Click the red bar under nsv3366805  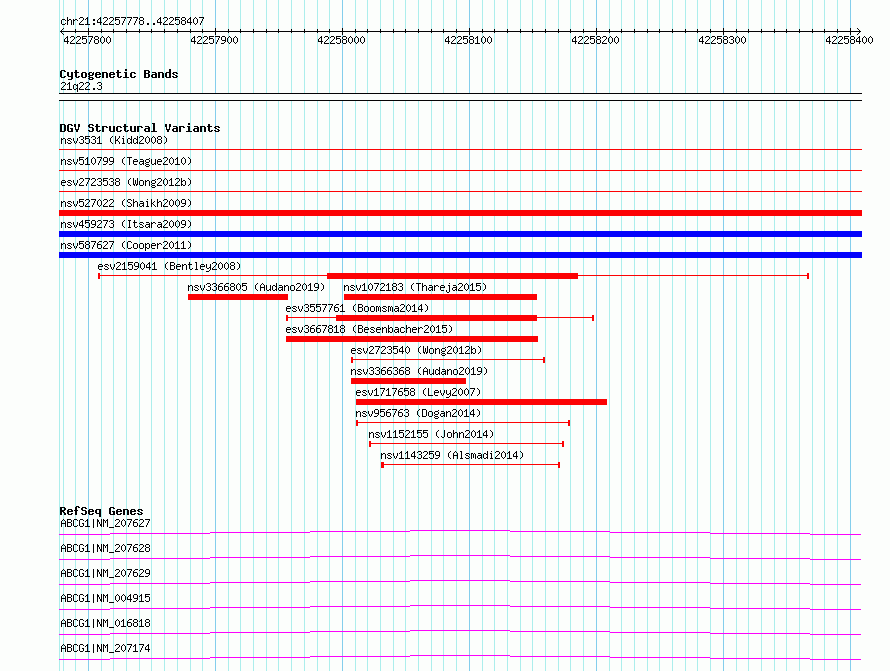[238, 297]
